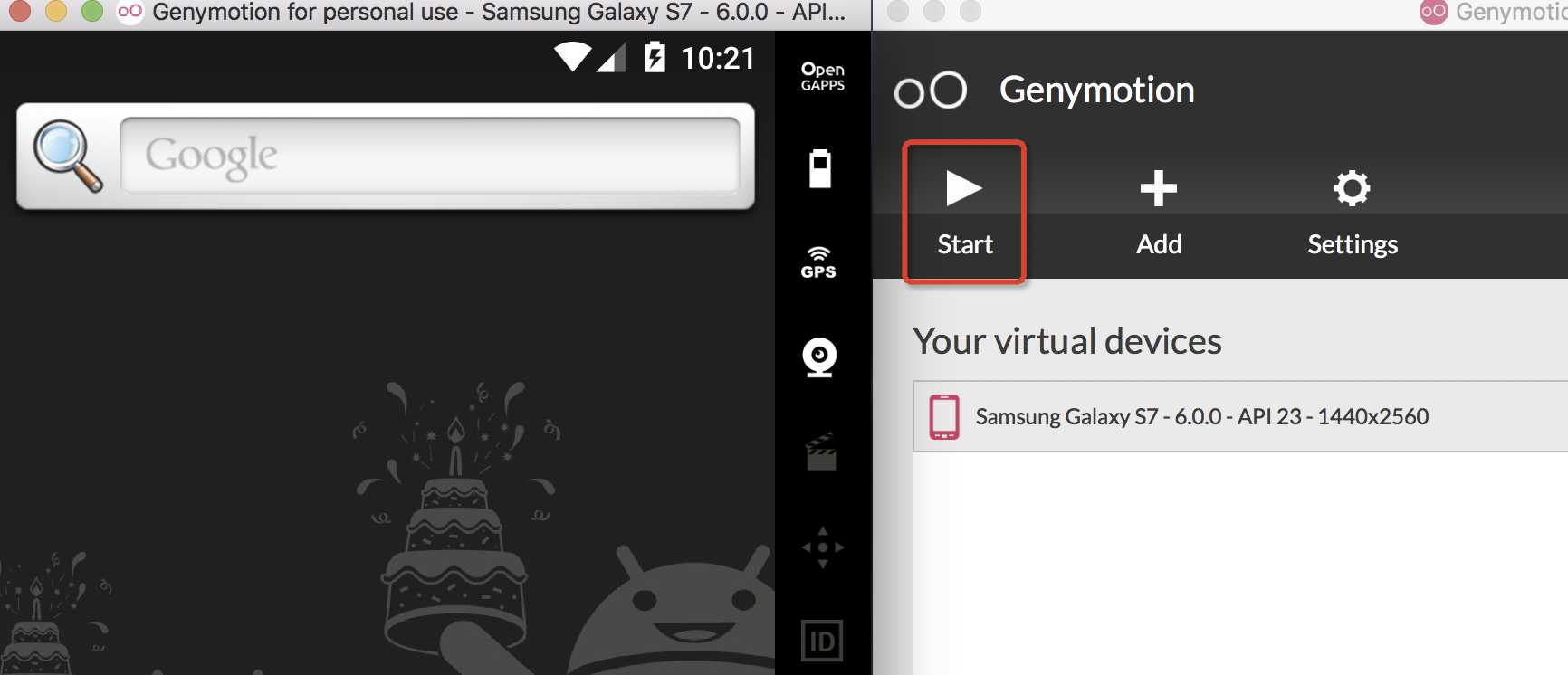
Task: Open the remote control arrows icon
Action: [822, 547]
